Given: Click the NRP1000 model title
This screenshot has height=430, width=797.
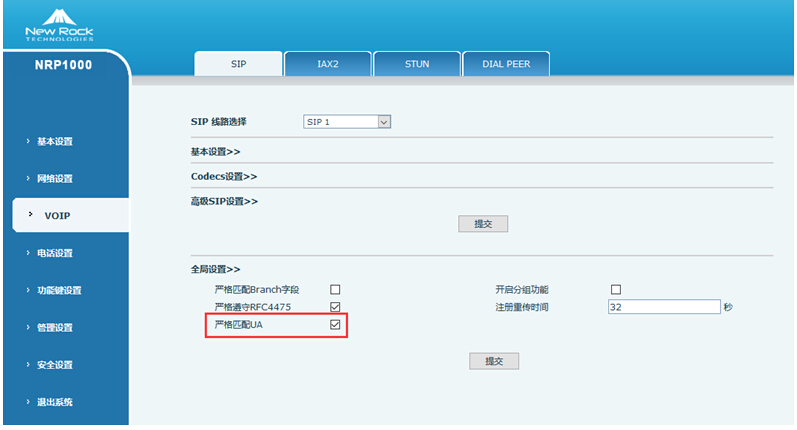Looking at the screenshot, I should [64, 65].
